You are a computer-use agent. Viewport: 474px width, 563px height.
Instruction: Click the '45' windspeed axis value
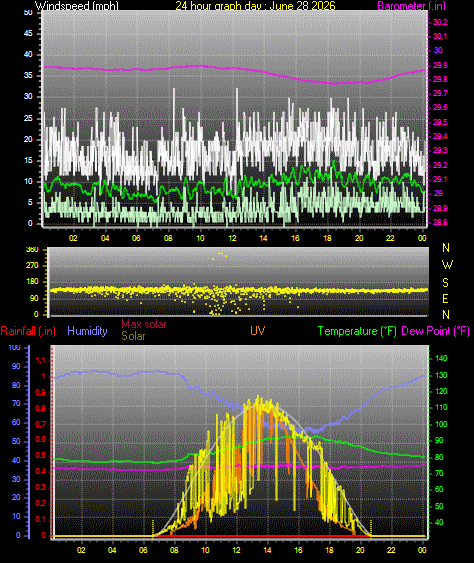pyautogui.click(x=28, y=33)
